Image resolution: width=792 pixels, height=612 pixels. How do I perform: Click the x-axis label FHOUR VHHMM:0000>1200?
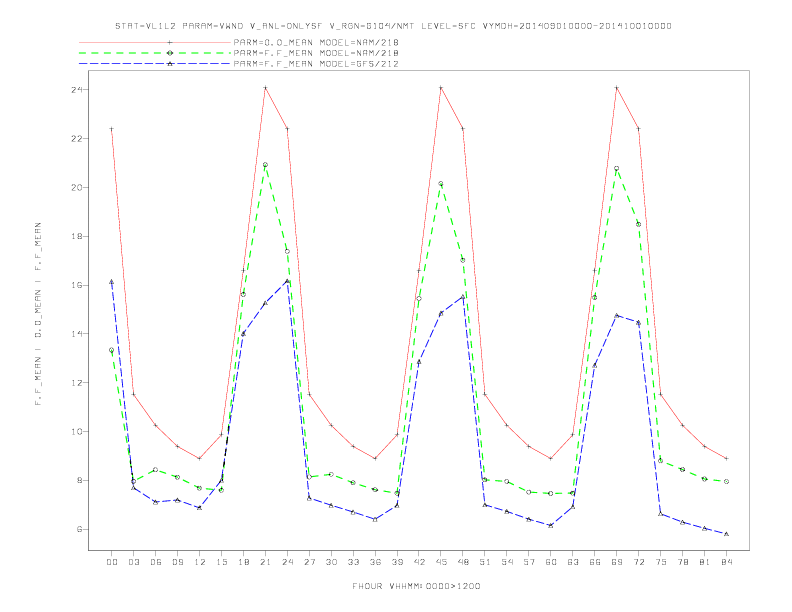coord(416,586)
